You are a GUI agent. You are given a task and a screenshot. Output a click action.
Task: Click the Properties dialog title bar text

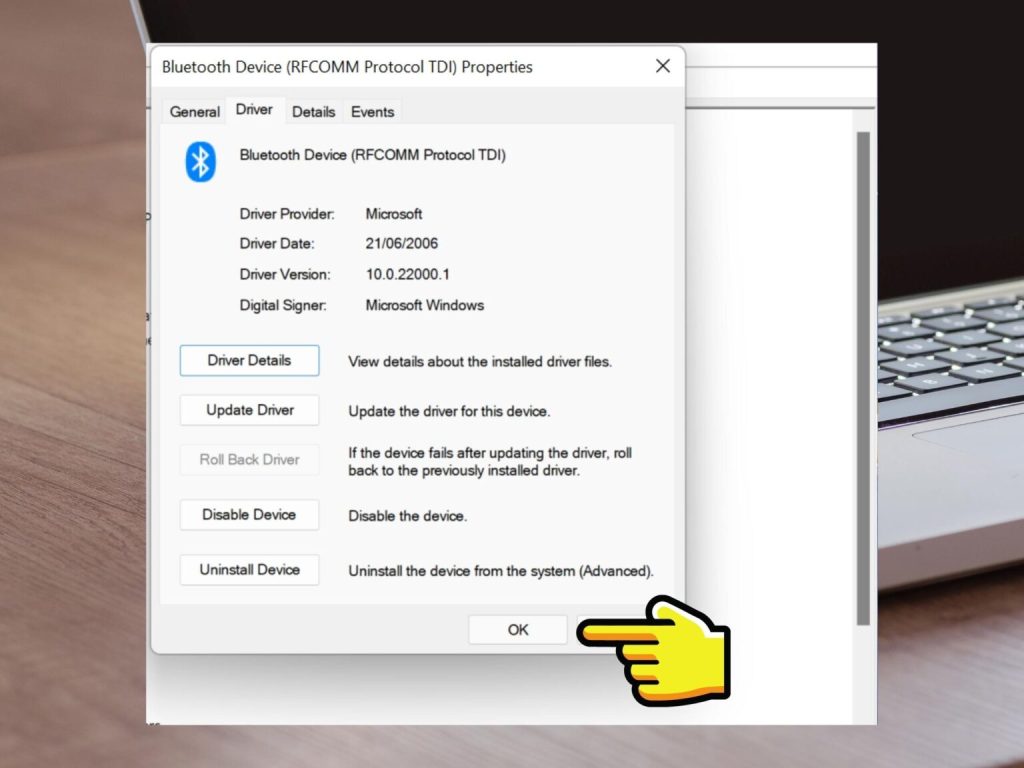click(347, 68)
